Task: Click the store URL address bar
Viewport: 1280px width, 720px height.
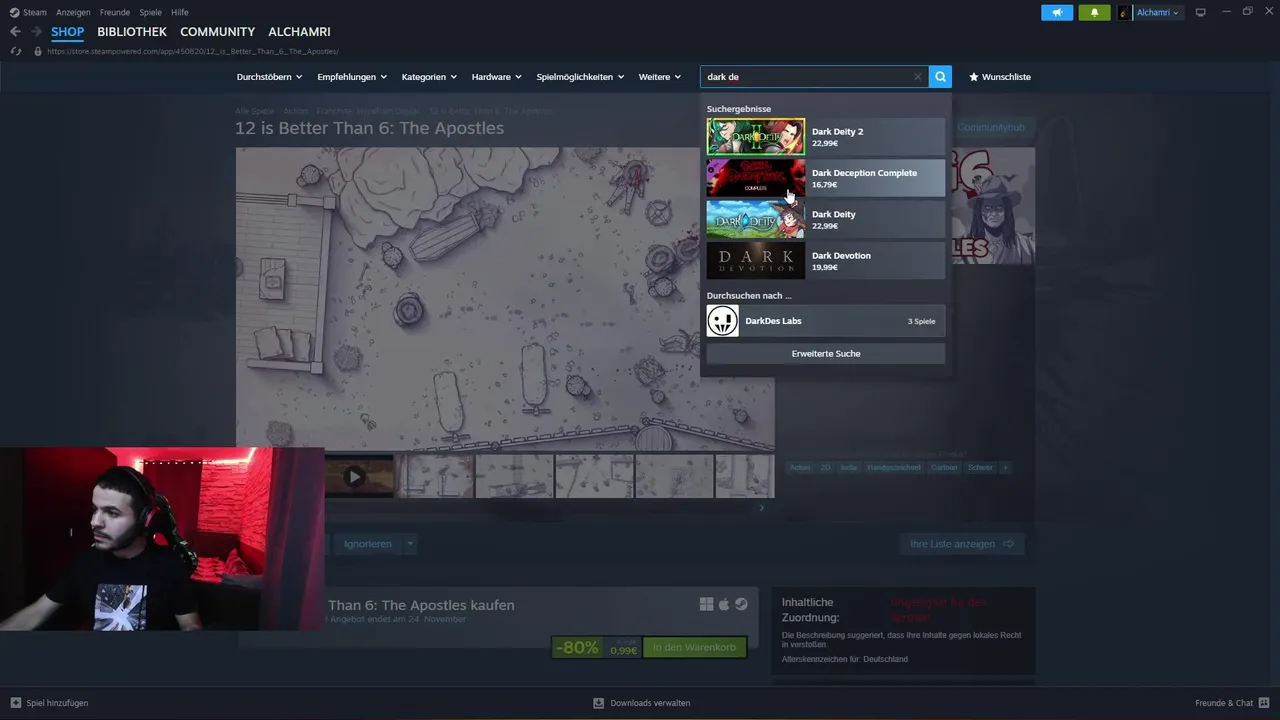Action: click(x=193, y=51)
